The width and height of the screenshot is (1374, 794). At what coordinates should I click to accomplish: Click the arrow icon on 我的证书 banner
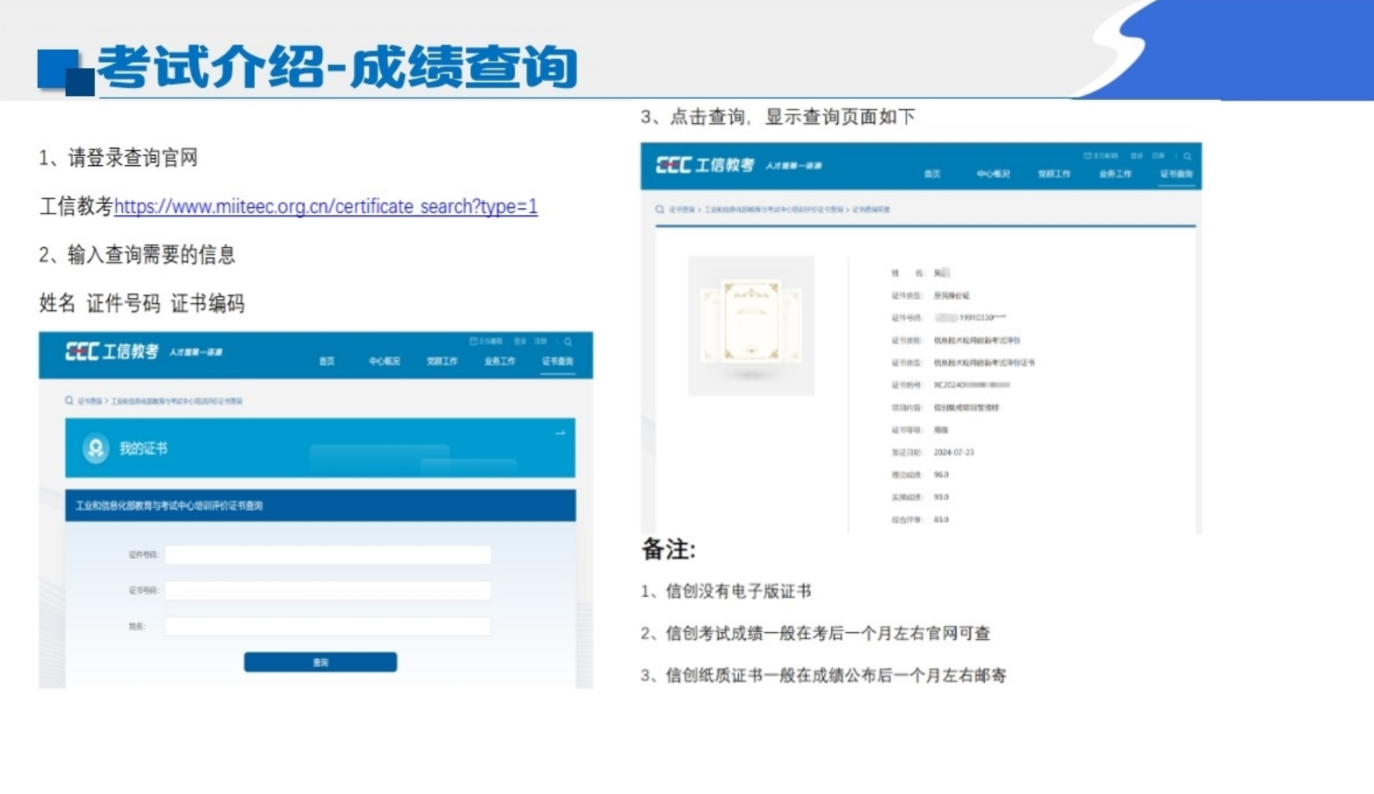point(560,433)
